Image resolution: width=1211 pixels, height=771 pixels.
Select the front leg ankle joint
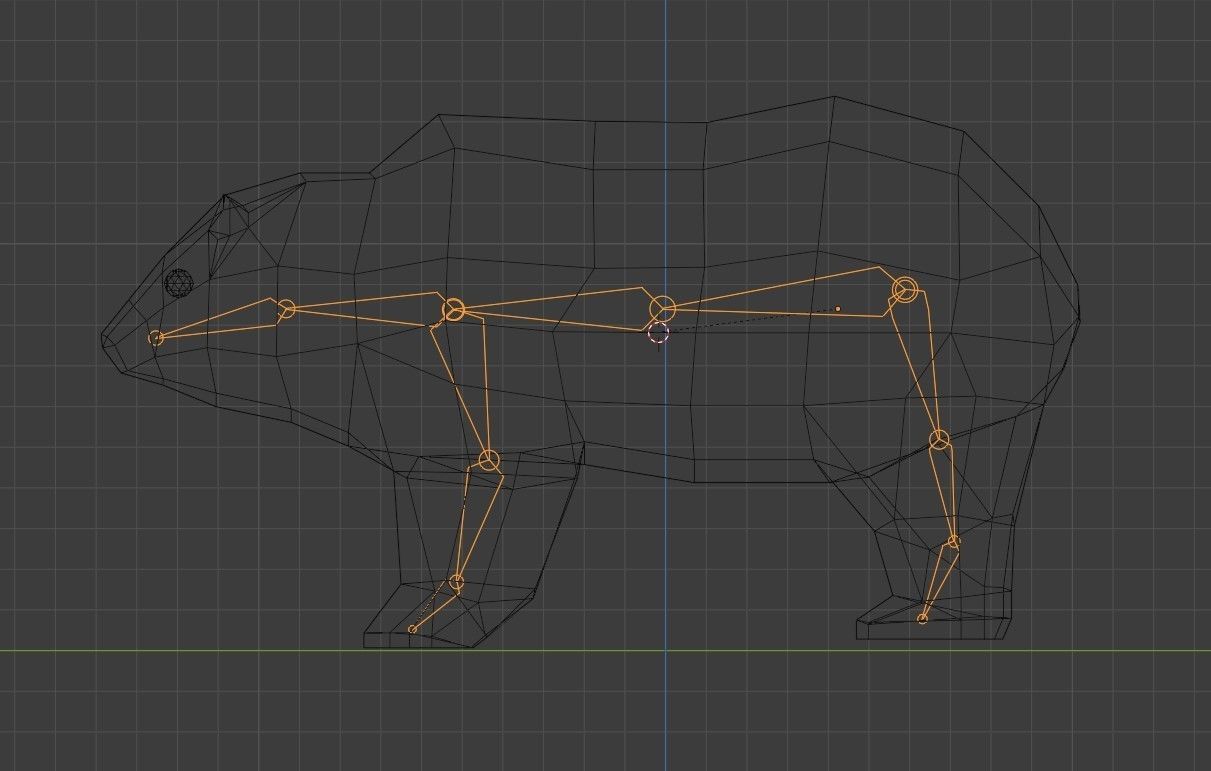(457, 582)
